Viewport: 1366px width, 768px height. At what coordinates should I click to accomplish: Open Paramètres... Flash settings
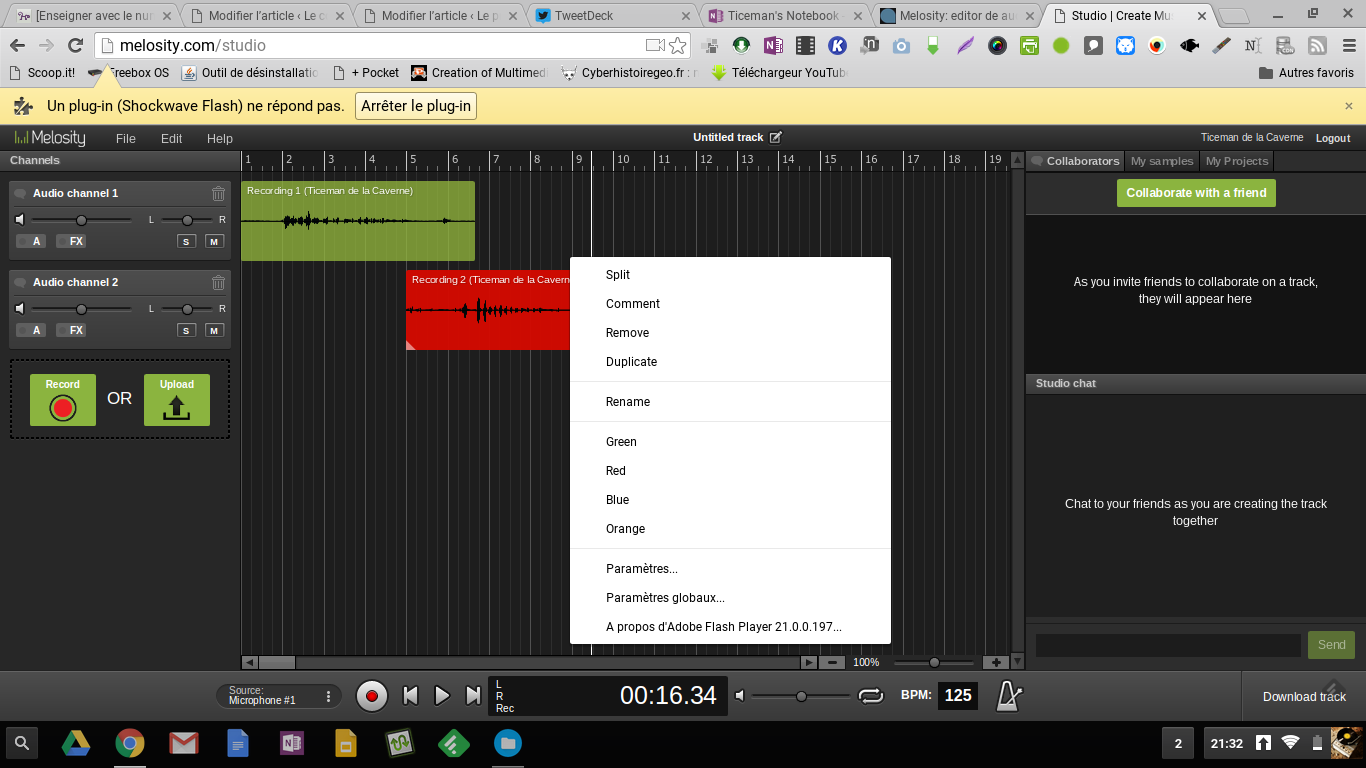730,569
